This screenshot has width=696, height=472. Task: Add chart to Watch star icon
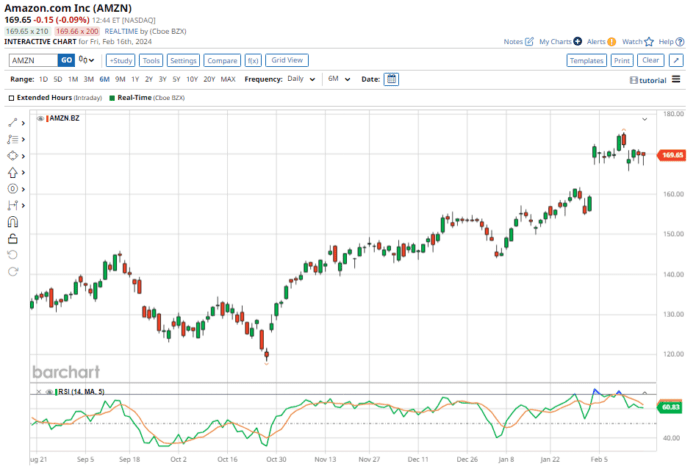click(x=647, y=42)
